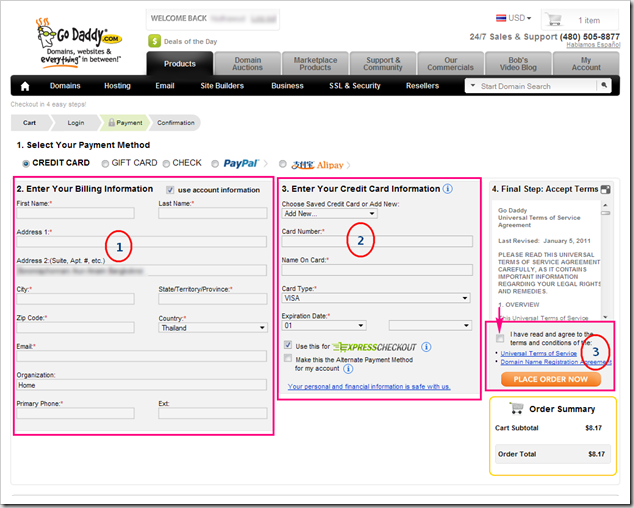Open the Resellers menu
The height and width of the screenshot is (508, 634).
pyautogui.click(x=423, y=86)
